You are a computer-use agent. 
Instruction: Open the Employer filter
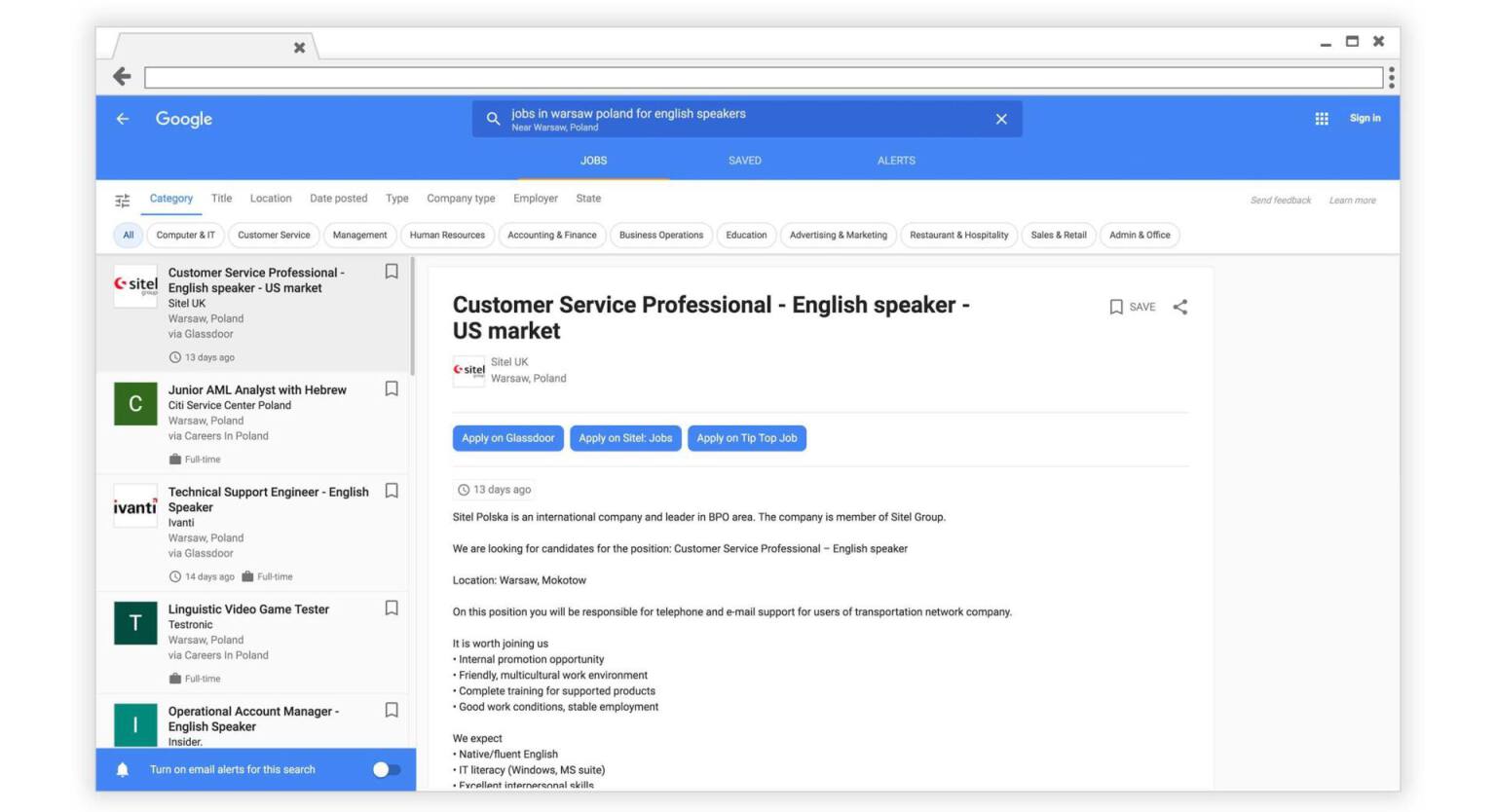tap(536, 199)
